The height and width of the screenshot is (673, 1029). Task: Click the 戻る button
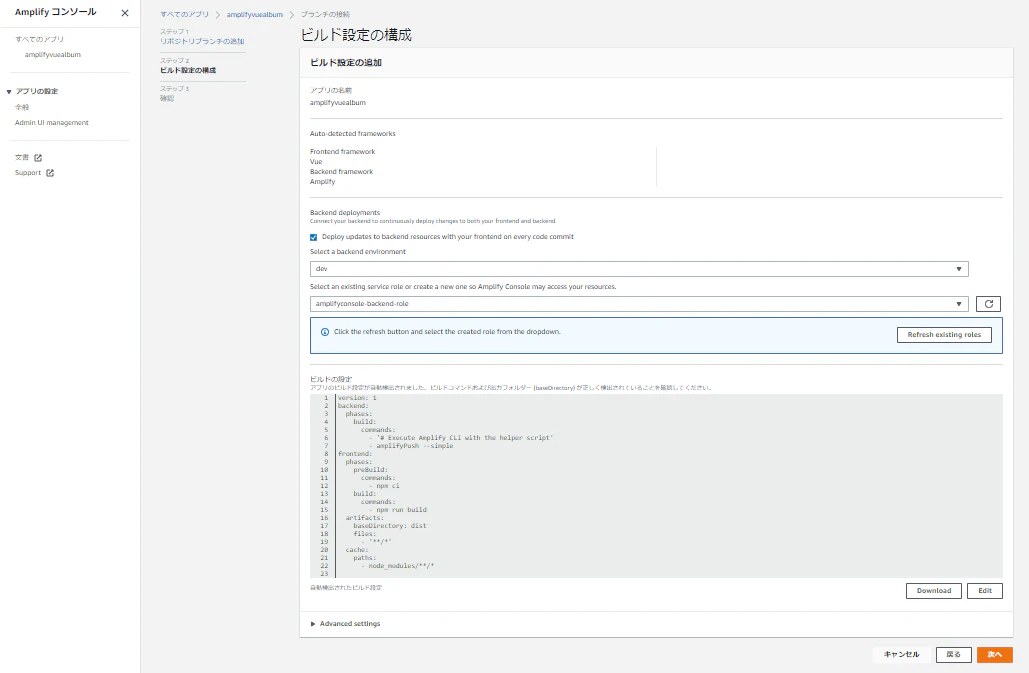(953, 655)
